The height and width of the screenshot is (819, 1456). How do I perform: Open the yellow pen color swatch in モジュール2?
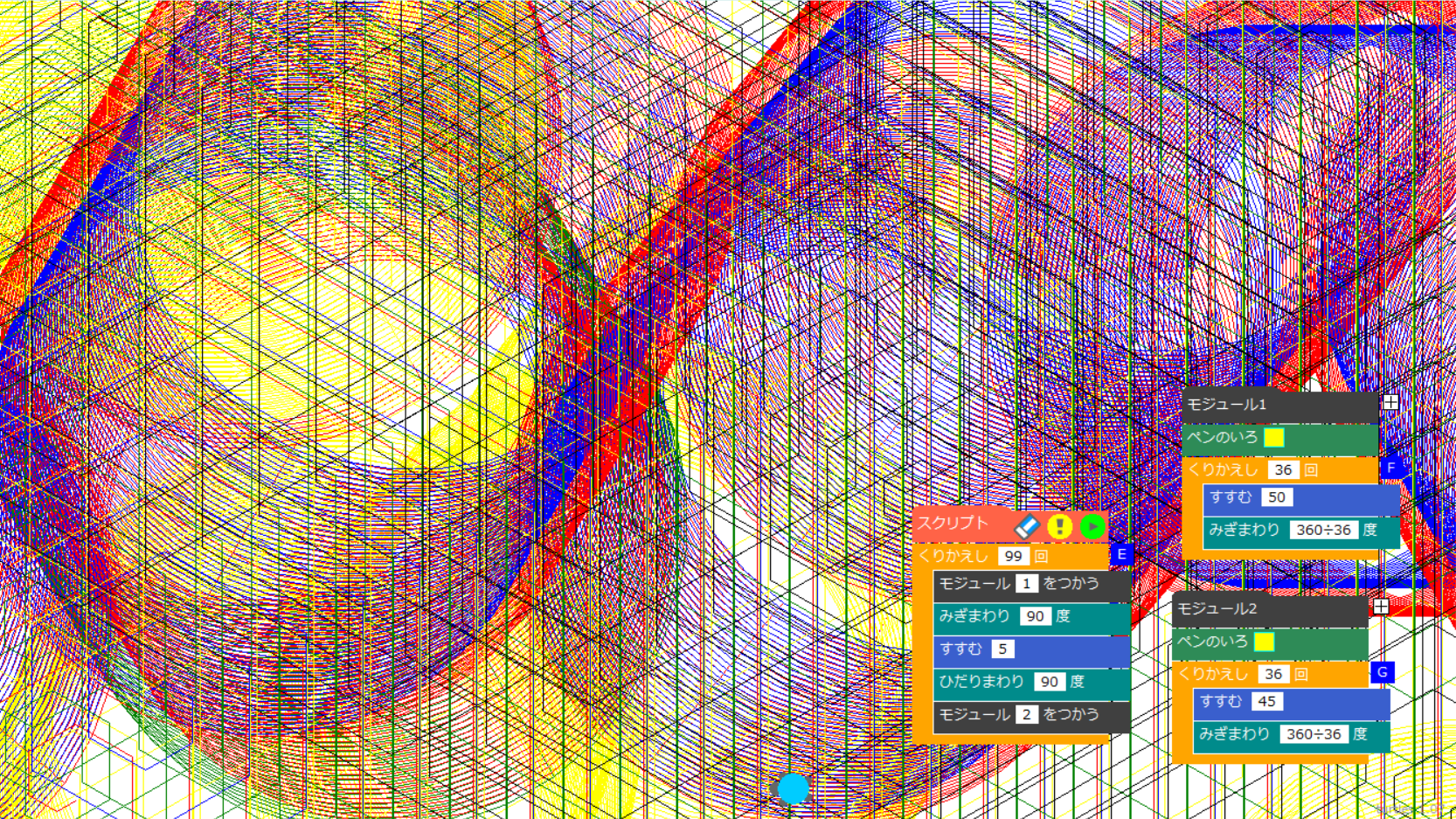click(x=1264, y=642)
